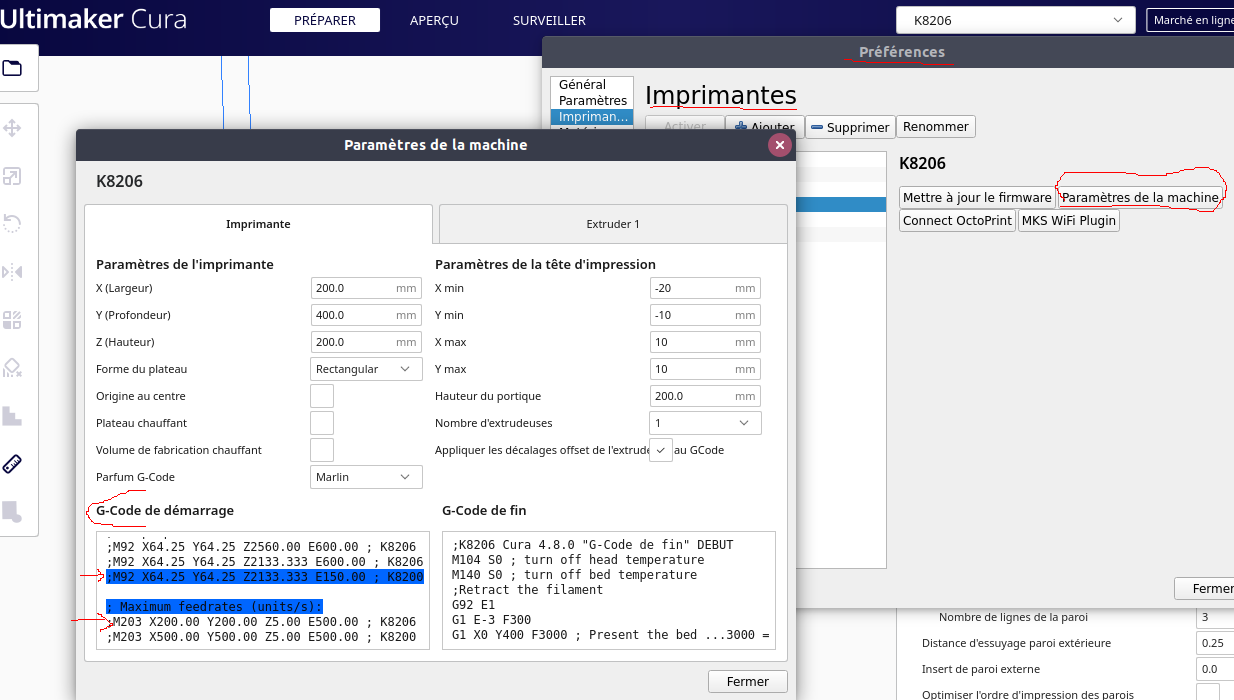The width and height of the screenshot is (1234, 700).
Task: Click the M104 S0 end G-code line
Action: 578,560
